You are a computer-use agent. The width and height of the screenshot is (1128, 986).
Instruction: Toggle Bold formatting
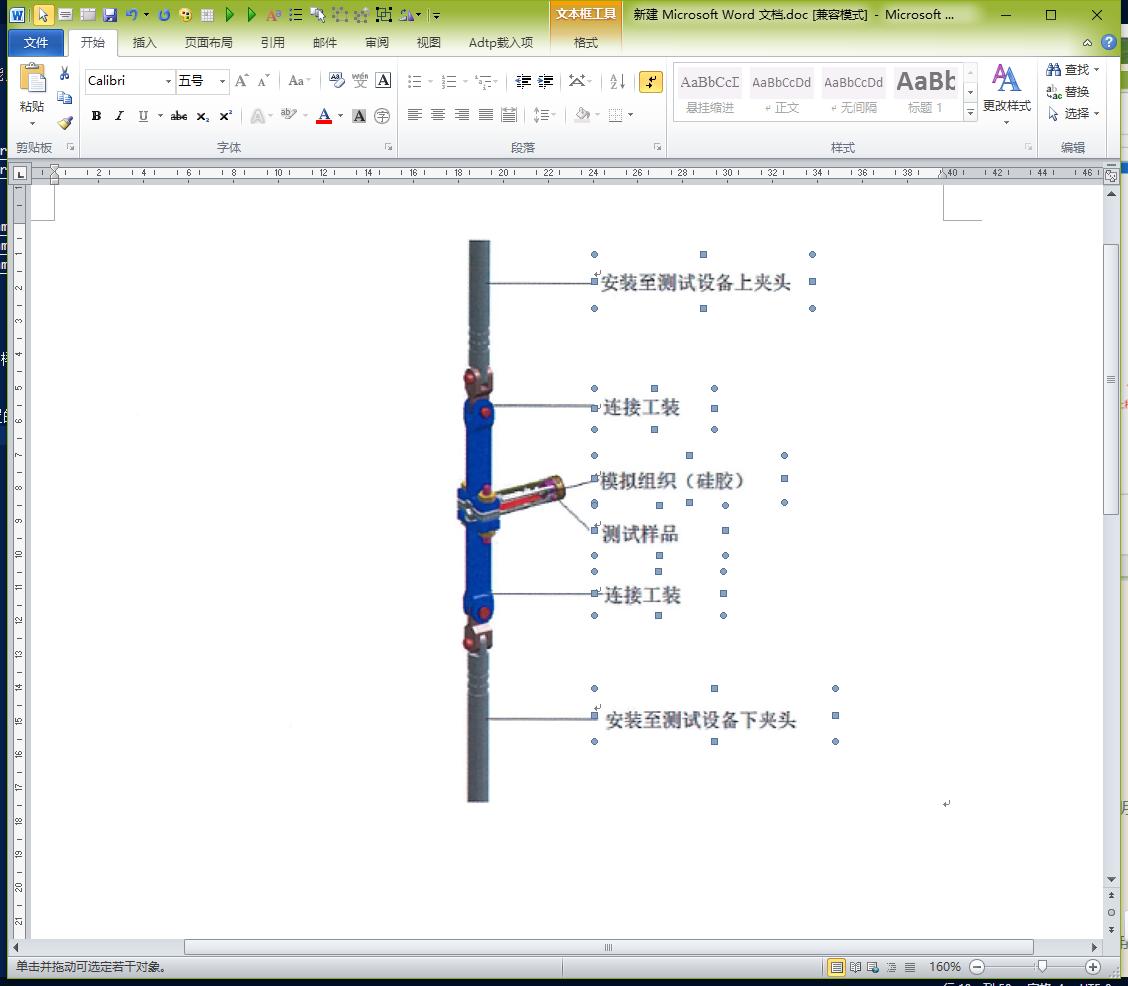coord(96,116)
